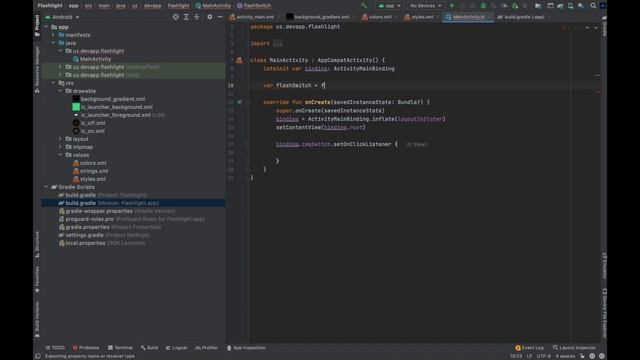Click the Make Project hammer icon
640x360 pixels.
[364, 6]
